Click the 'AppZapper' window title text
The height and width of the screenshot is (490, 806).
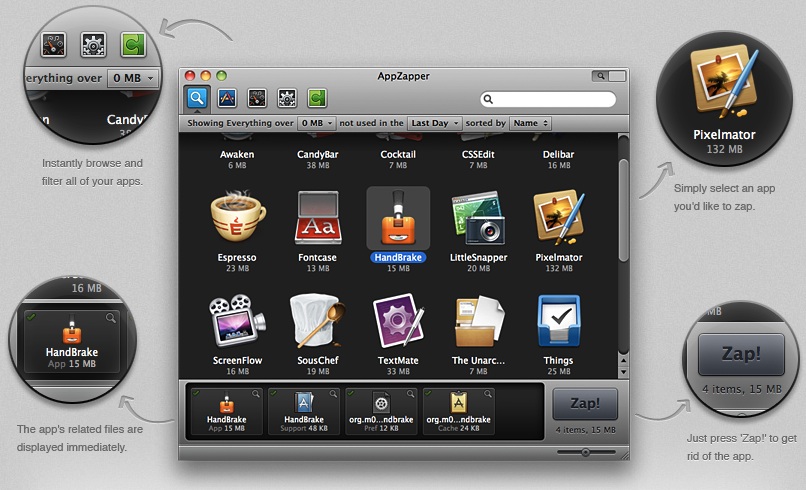404,76
